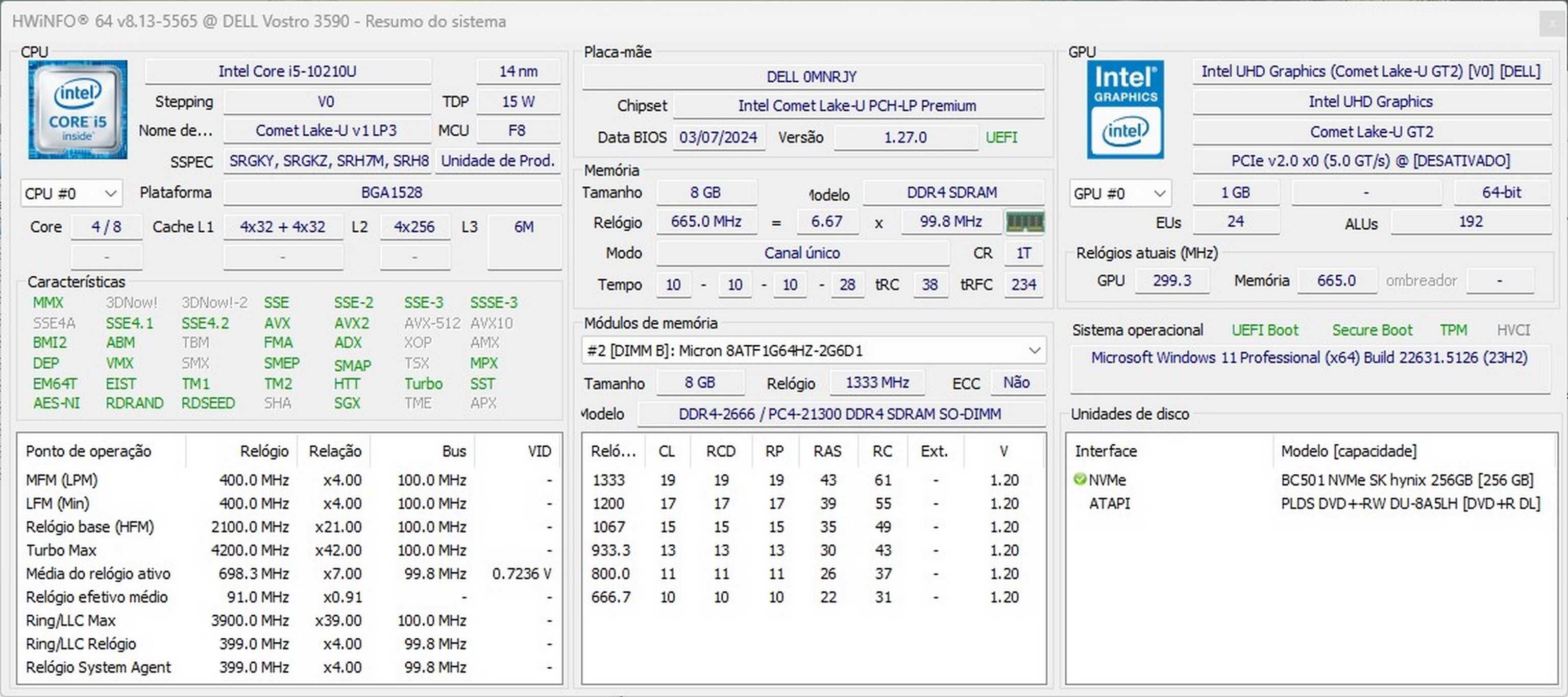Click the greyed HVCI indicator
Viewport: 1568px width, 697px height.
(x=1513, y=330)
